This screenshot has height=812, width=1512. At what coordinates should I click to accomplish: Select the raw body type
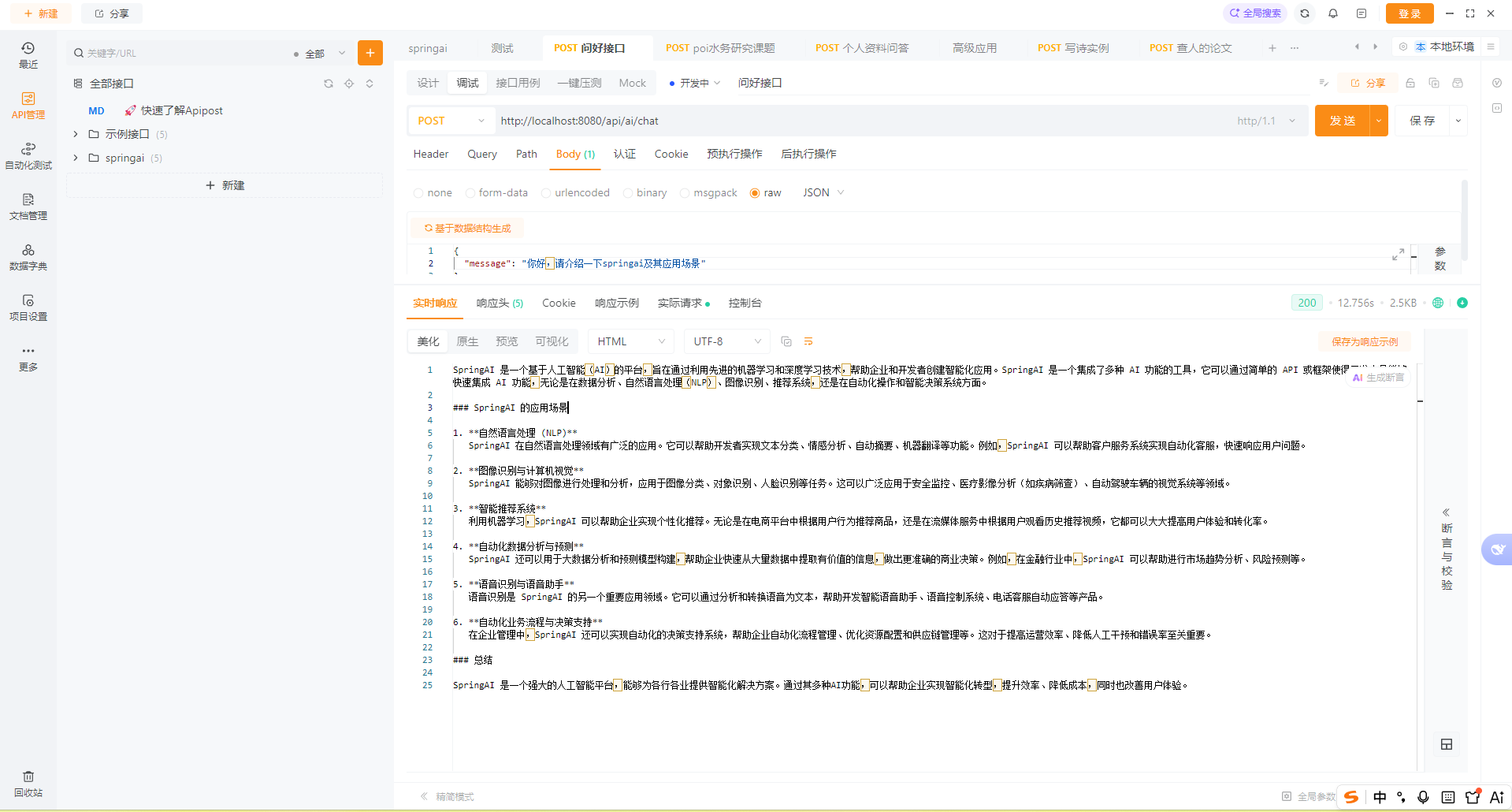[x=766, y=193]
